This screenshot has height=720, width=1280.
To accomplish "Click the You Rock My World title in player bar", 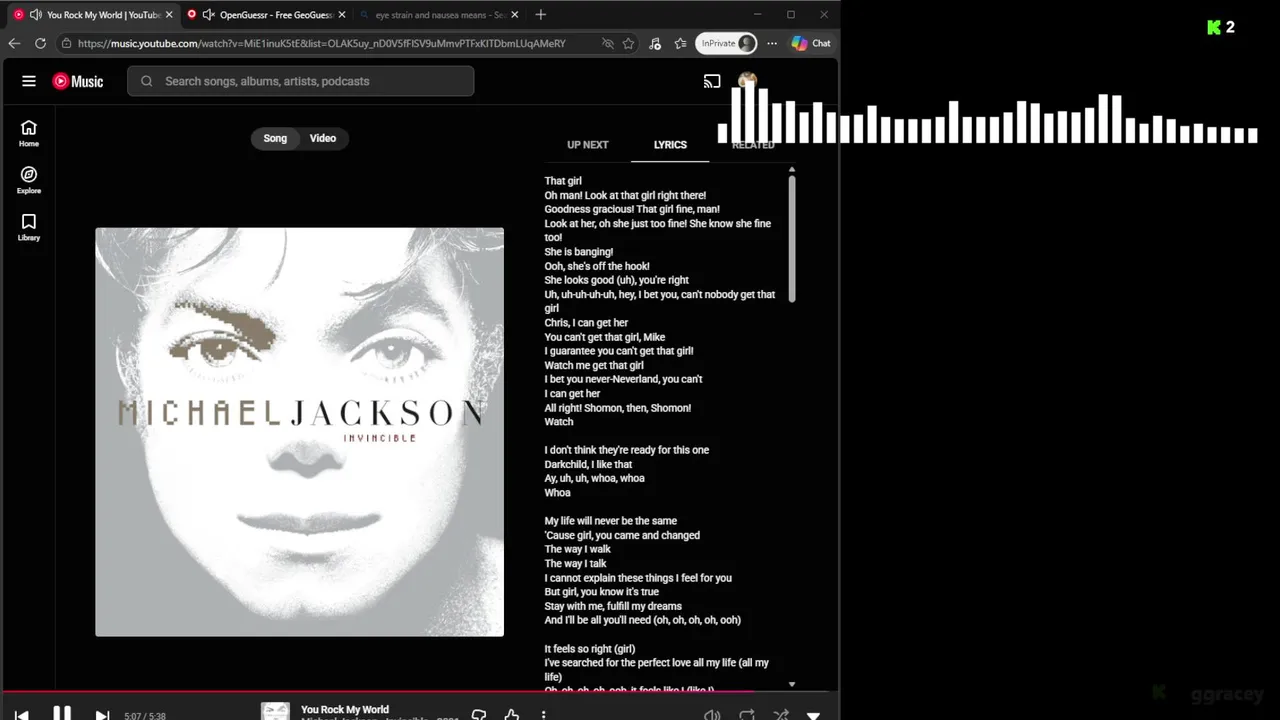I will 345,709.
